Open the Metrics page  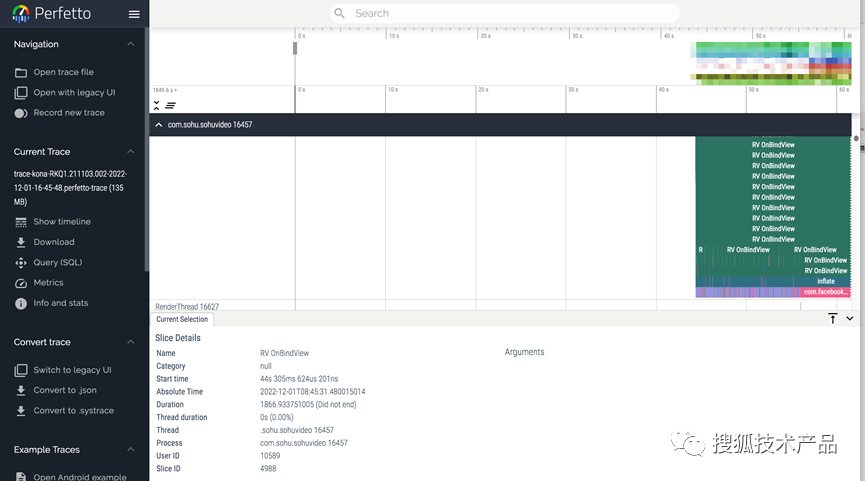click(x=49, y=283)
